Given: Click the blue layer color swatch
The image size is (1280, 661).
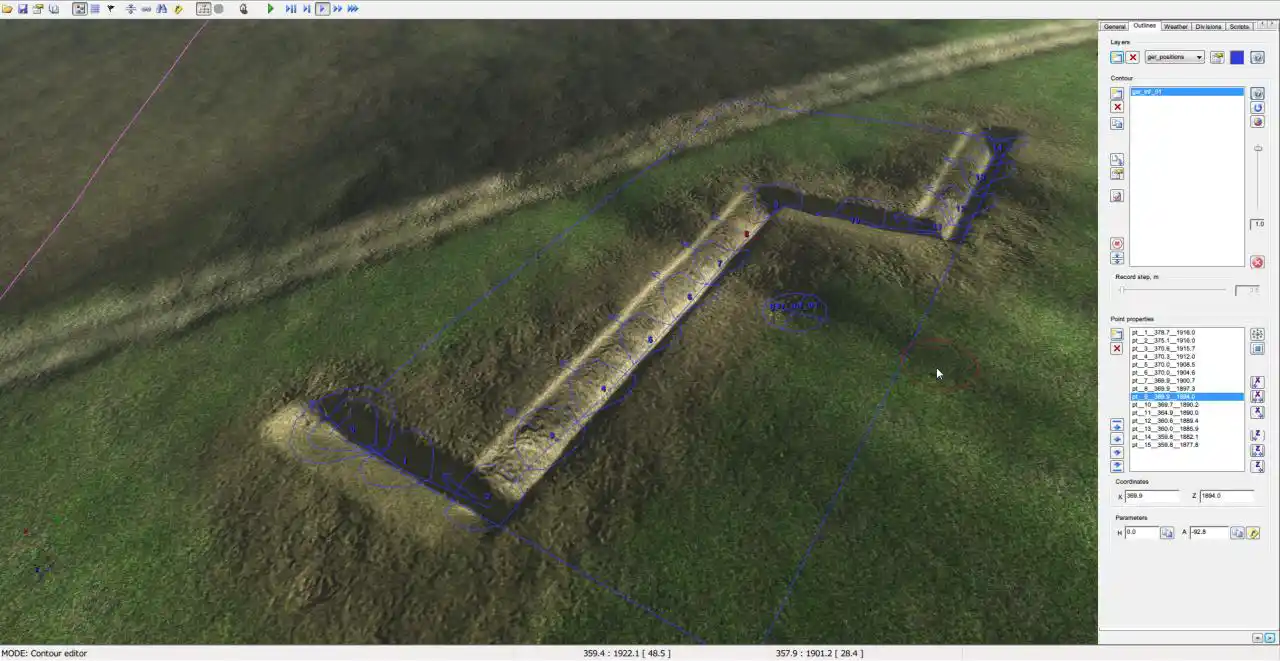Looking at the screenshot, I should pyautogui.click(x=1237, y=58).
